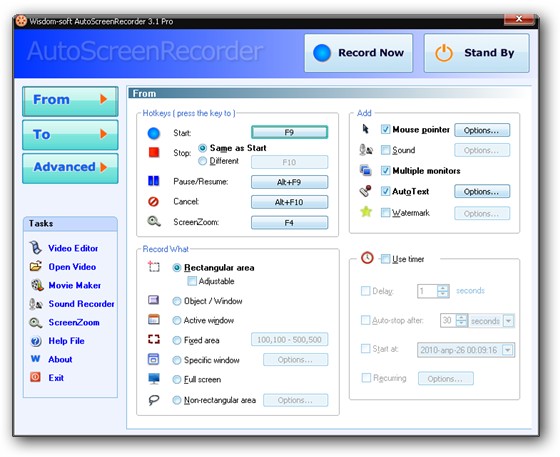Click the Open Video folder icon
560x457 pixels.
click(x=36, y=266)
